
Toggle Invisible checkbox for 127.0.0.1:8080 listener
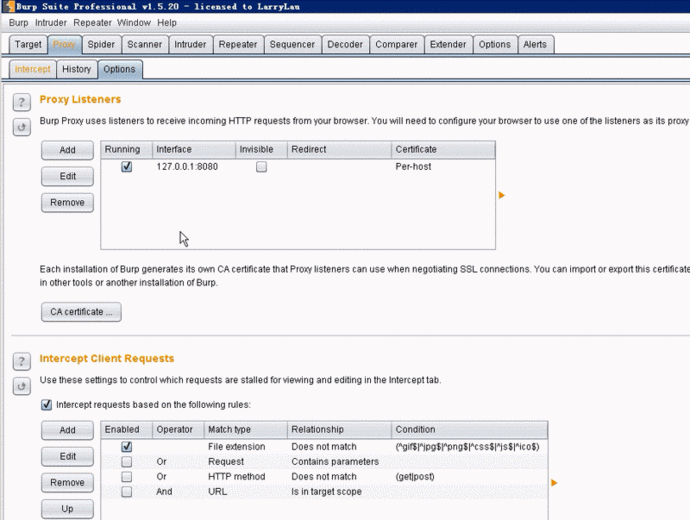click(x=261, y=167)
